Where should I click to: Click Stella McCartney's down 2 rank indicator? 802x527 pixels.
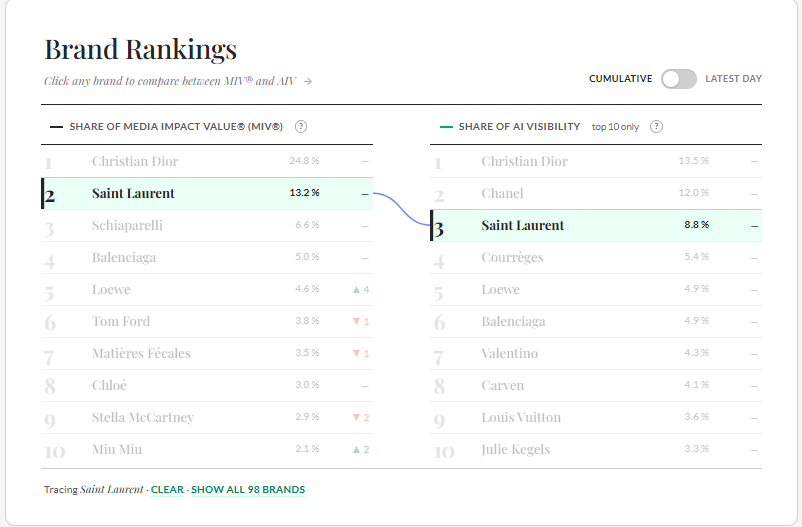click(361, 418)
